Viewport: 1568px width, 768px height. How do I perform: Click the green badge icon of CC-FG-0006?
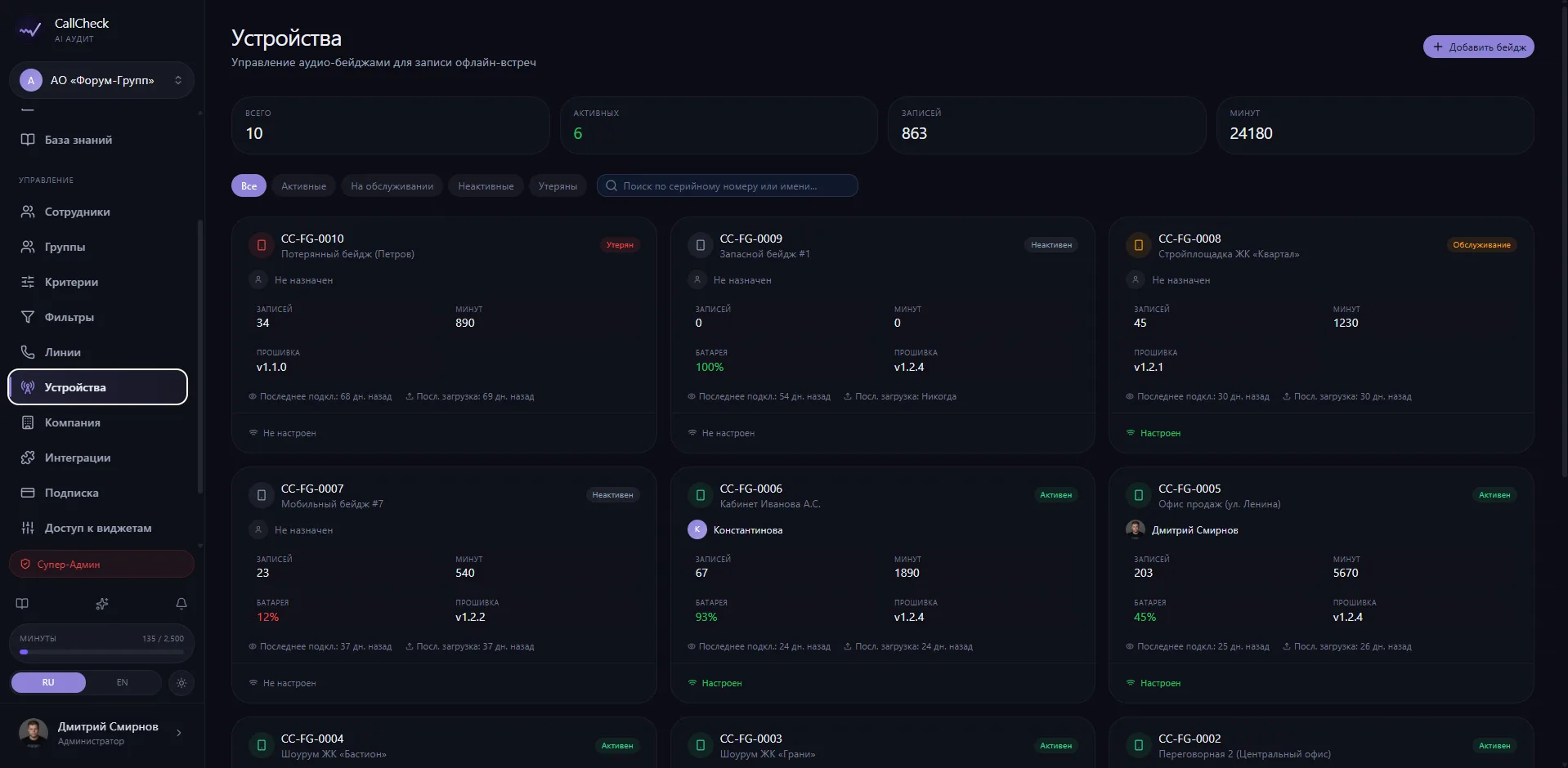tap(701, 495)
